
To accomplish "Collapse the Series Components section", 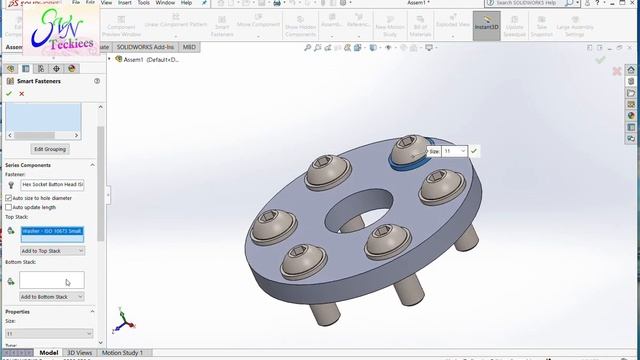I will pos(92,165).
